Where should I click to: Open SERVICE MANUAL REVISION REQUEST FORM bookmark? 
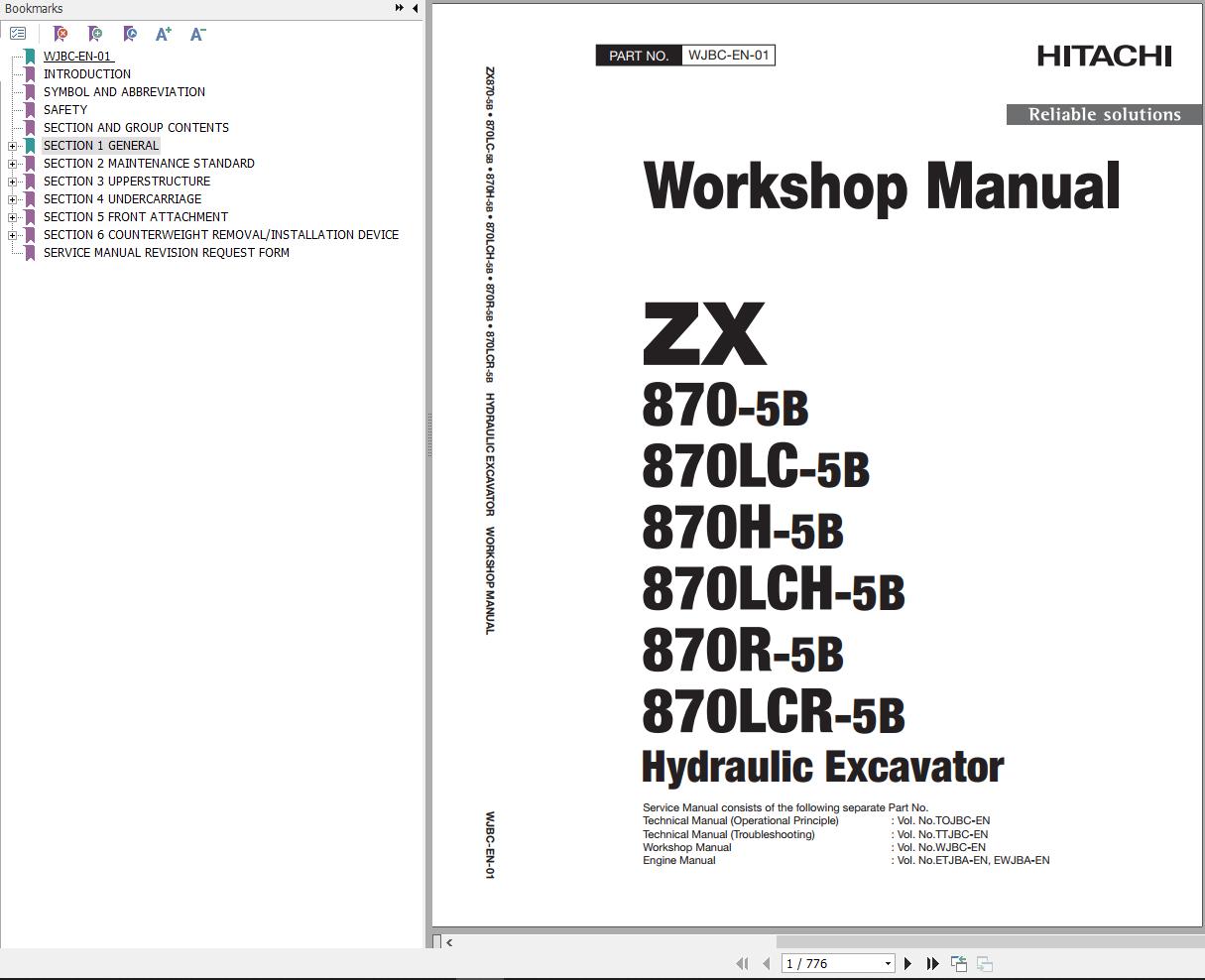[167, 253]
